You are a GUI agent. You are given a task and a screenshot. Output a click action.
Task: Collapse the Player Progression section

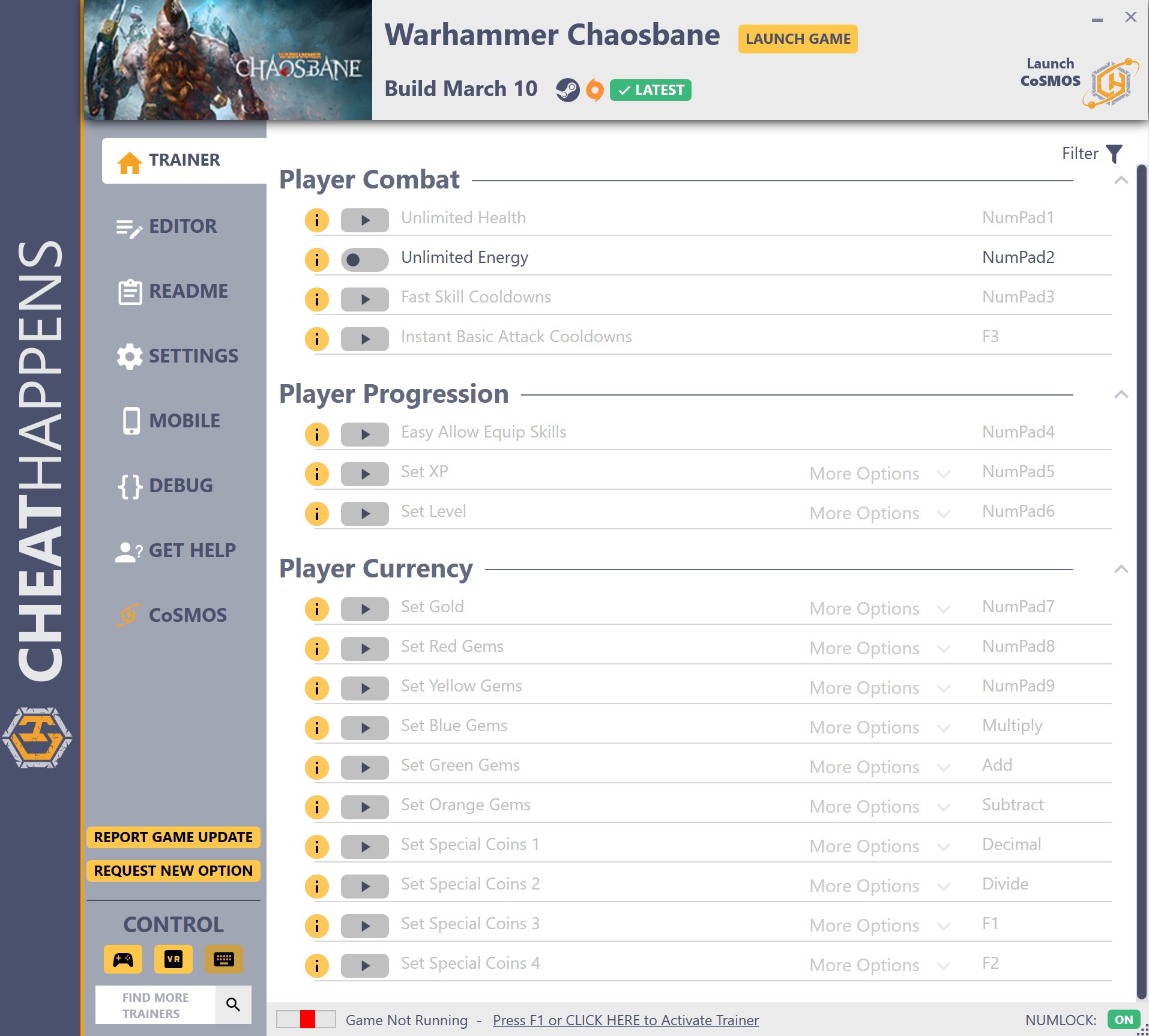click(1121, 394)
